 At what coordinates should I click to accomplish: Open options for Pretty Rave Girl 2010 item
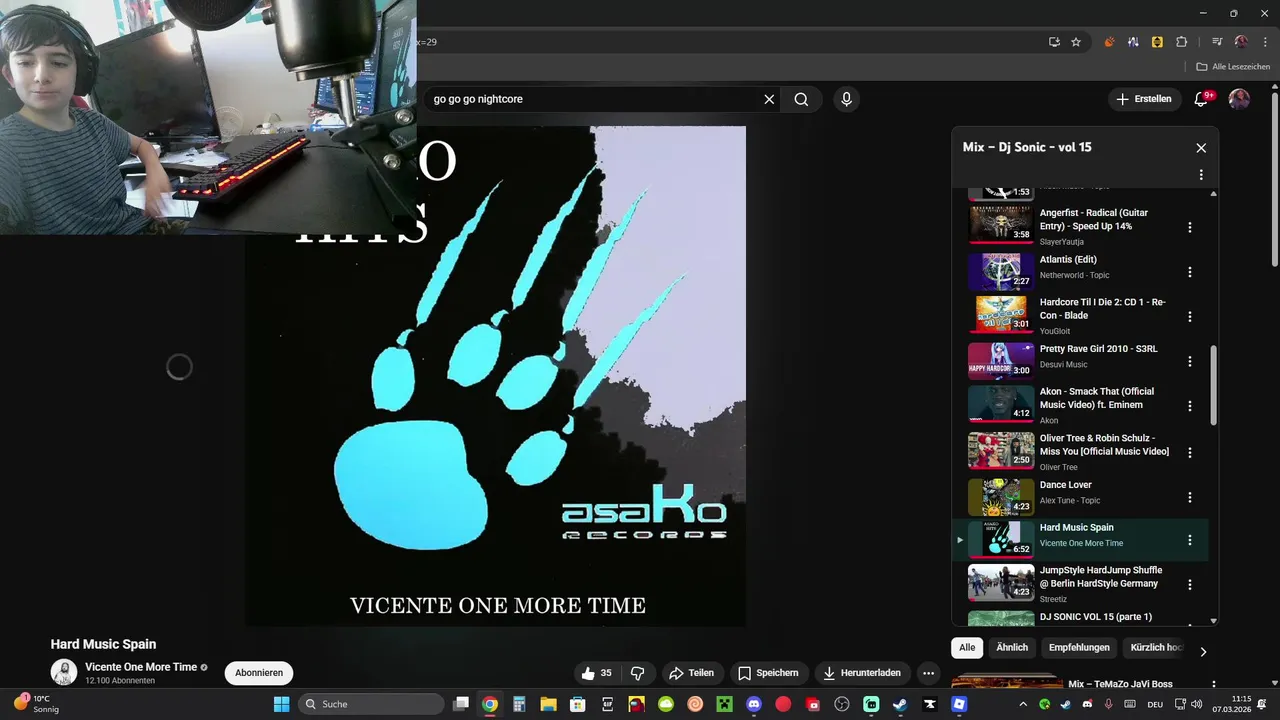tap(1190, 361)
